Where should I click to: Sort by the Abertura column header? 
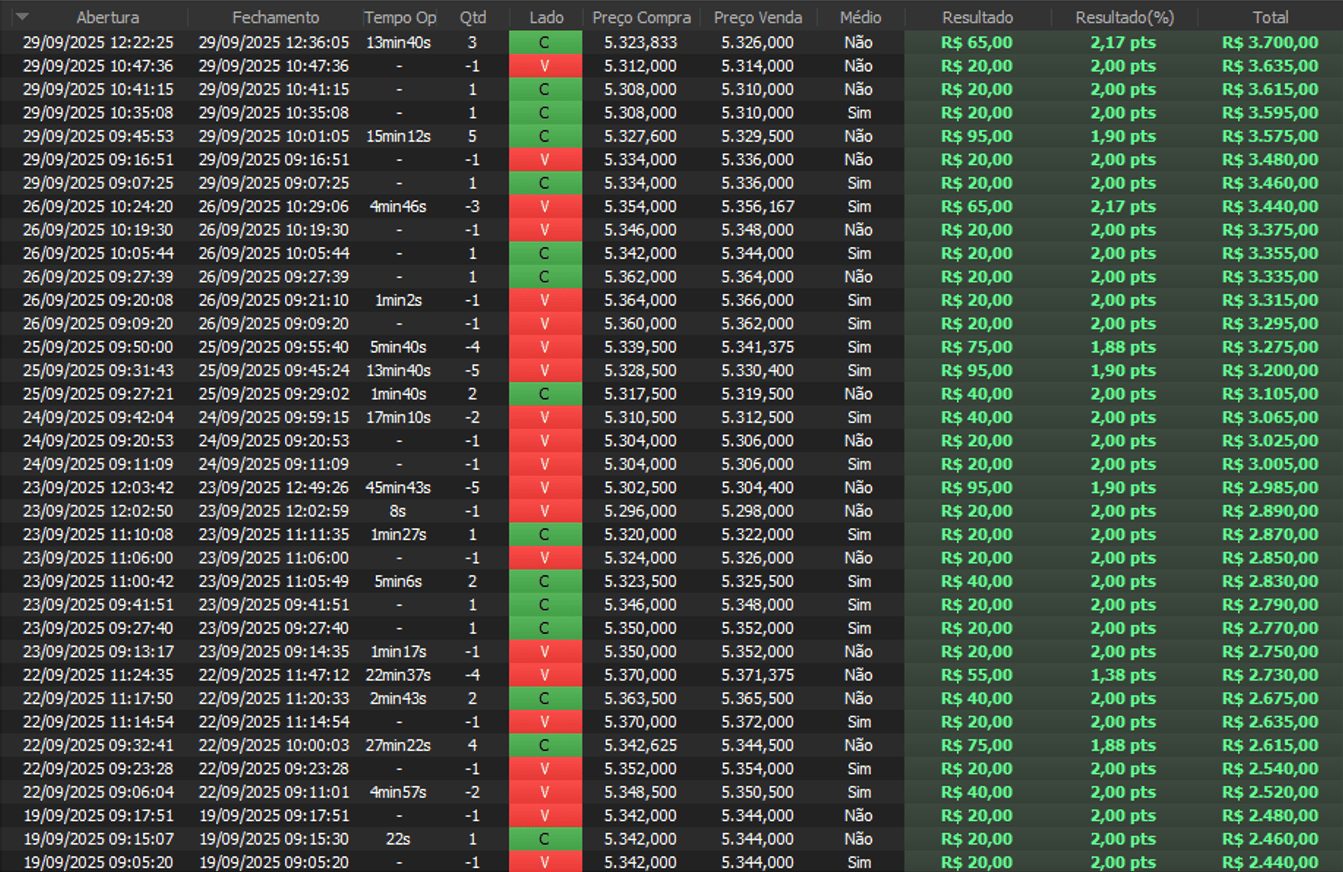(x=108, y=18)
